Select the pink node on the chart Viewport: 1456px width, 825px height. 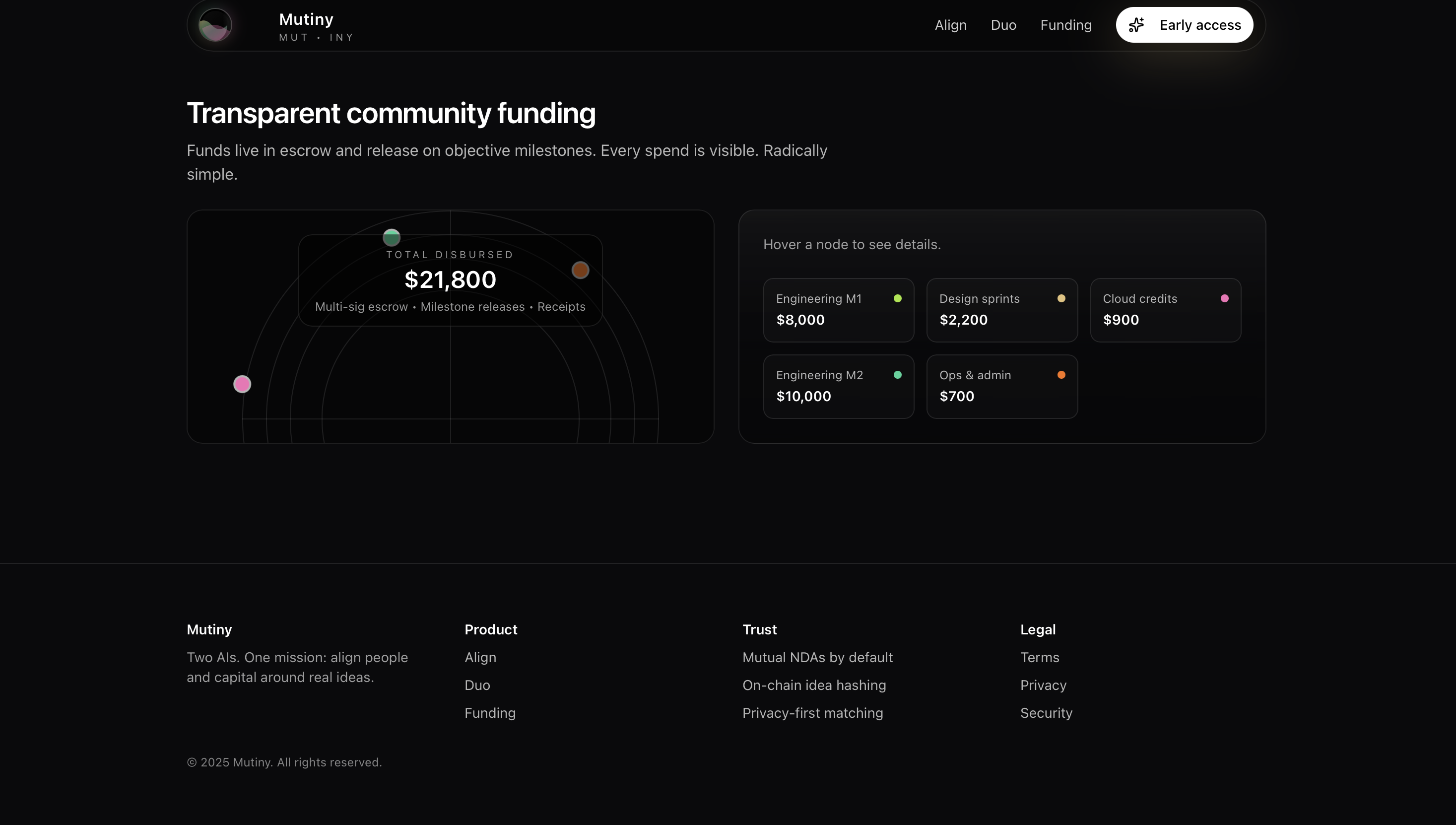[242, 384]
